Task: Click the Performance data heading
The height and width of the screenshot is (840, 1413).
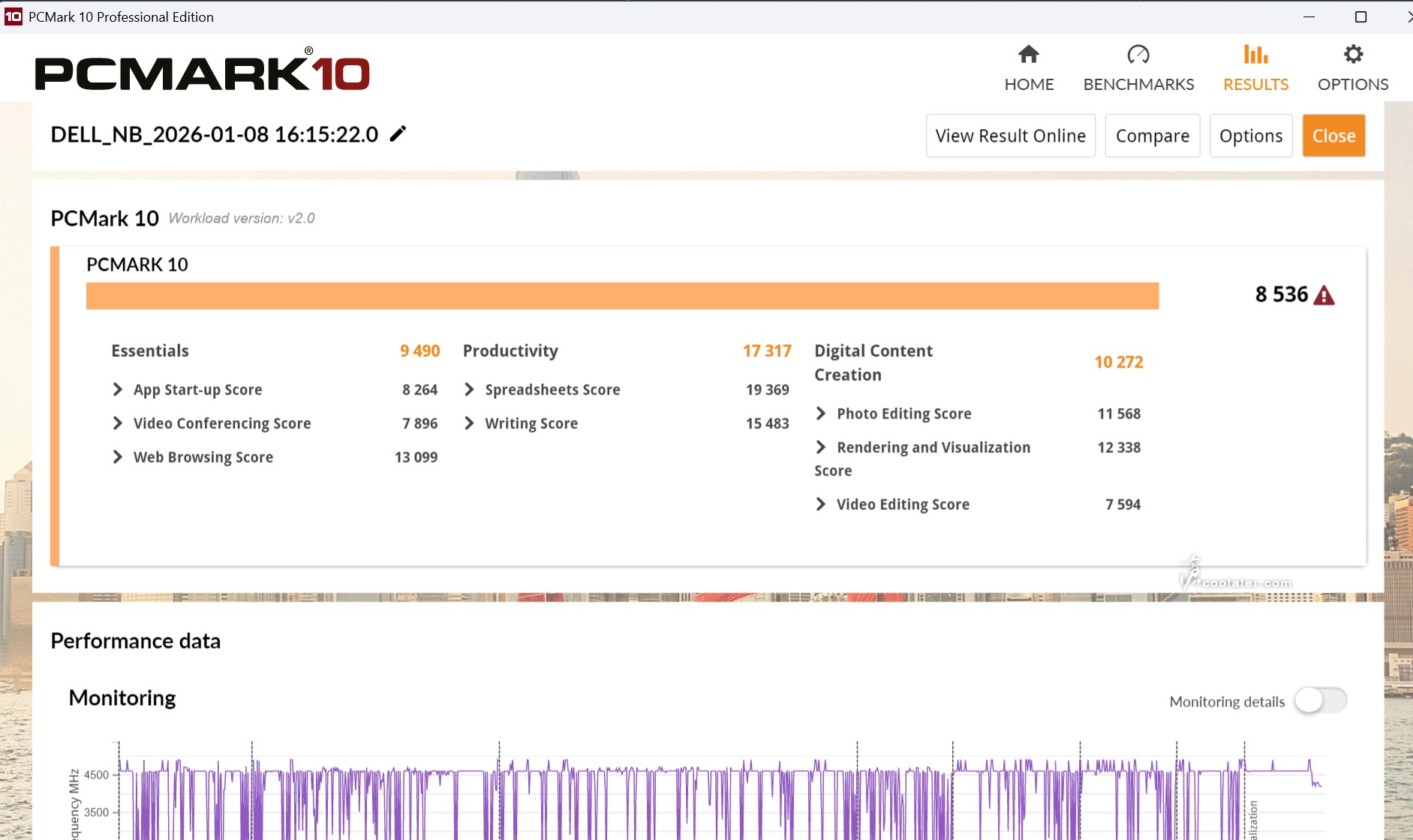Action: 136,641
